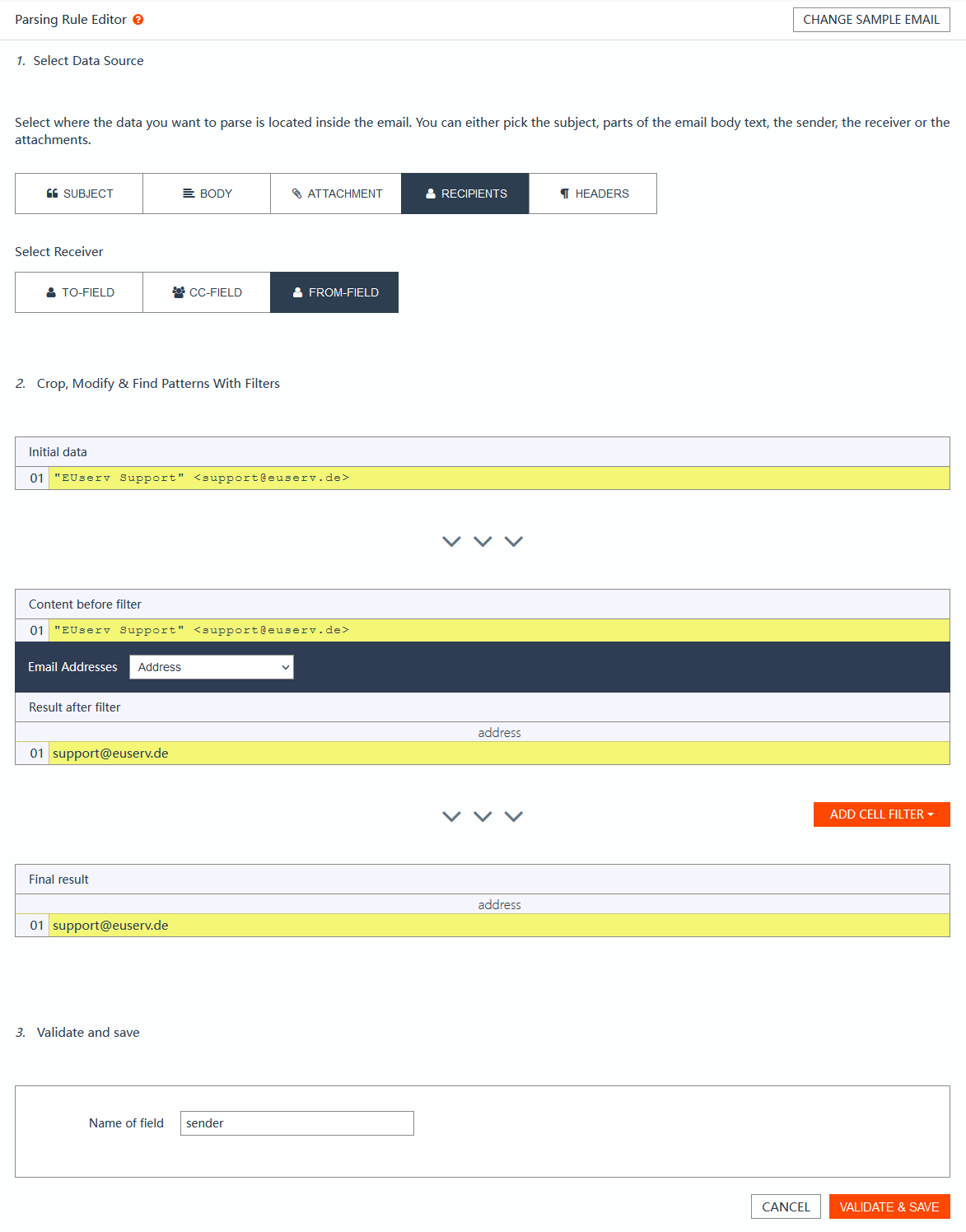Click the 'Final result' header
The image size is (966, 1232).
pyautogui.click(x=58, y=880)
